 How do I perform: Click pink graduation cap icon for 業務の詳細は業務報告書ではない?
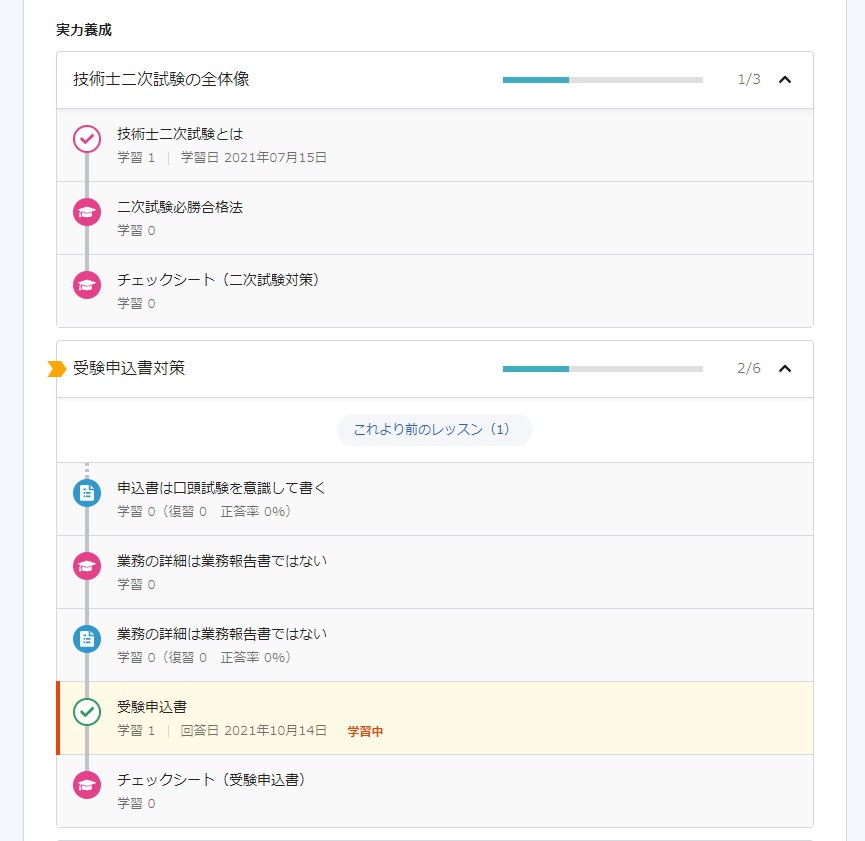click(87, 566)
